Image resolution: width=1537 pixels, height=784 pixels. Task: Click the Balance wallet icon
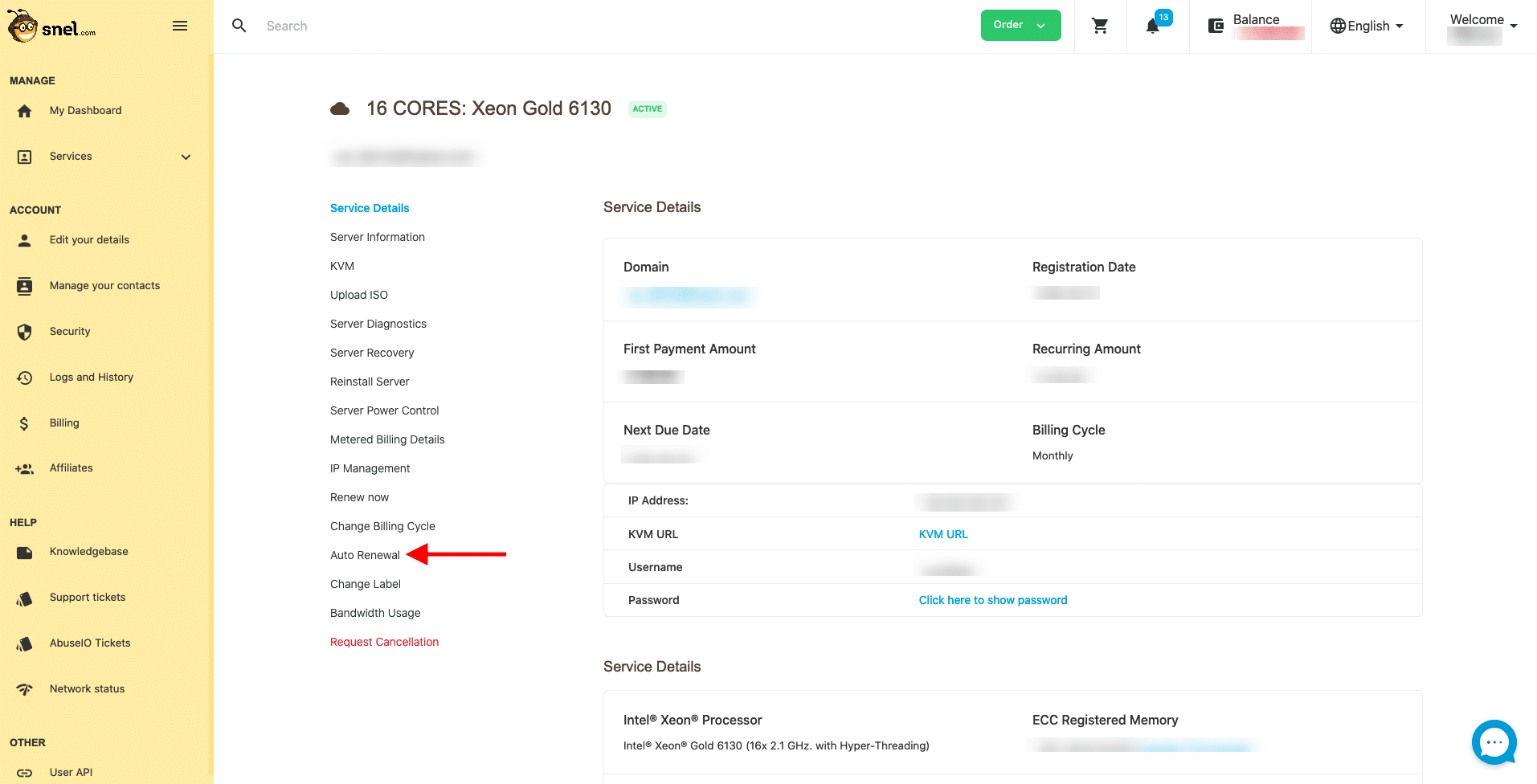(1216, 26)
